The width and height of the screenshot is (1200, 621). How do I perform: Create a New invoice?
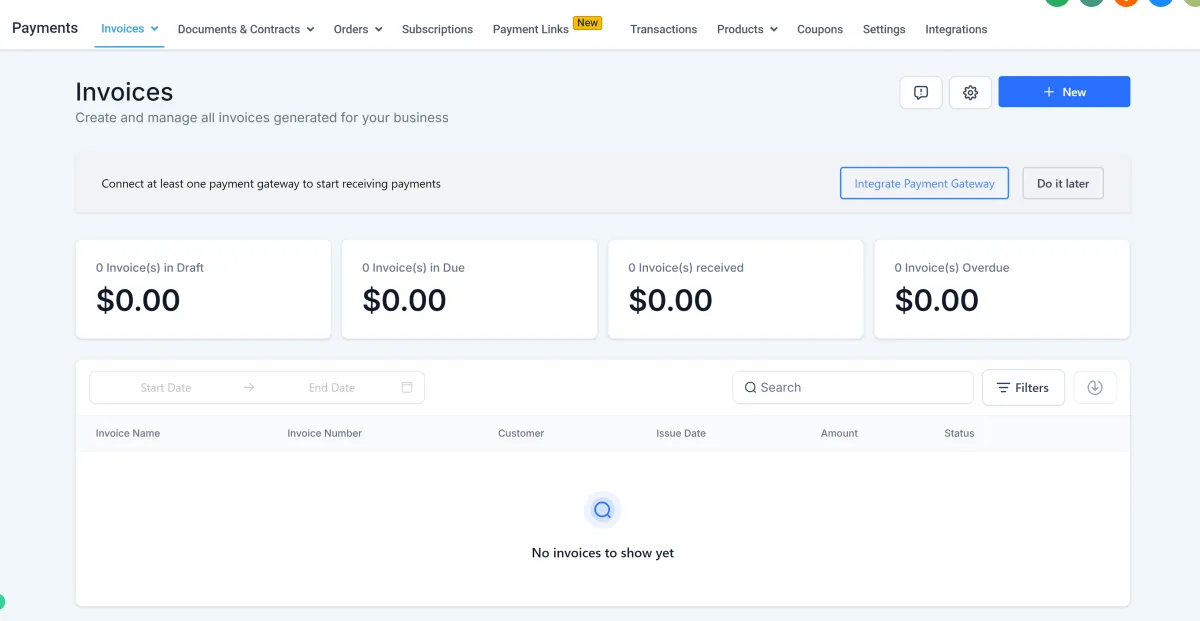tap(1064, 92)
